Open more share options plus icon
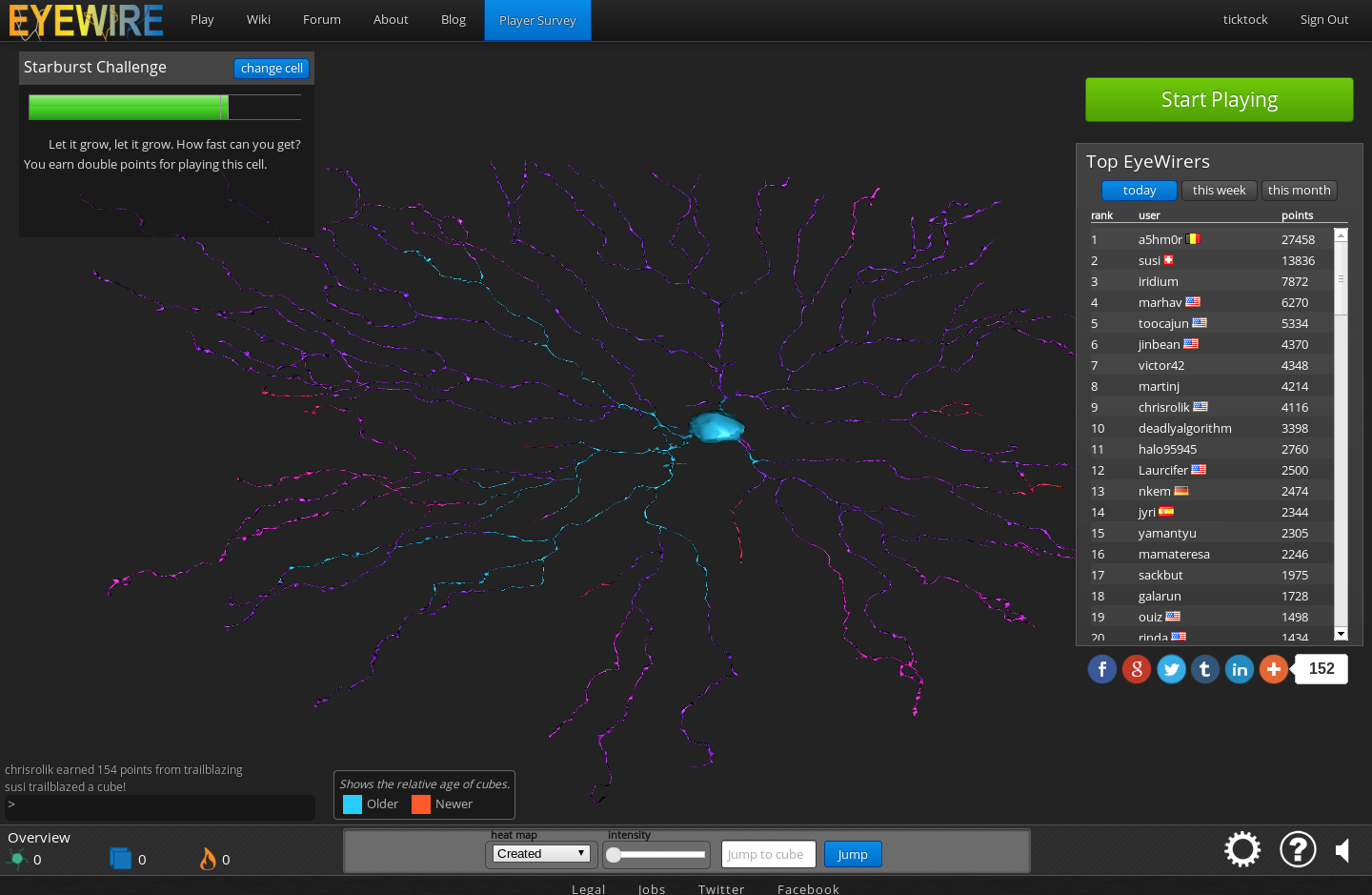The width and height of the screenshot is (1372, 895). [x=1274, y=669]
